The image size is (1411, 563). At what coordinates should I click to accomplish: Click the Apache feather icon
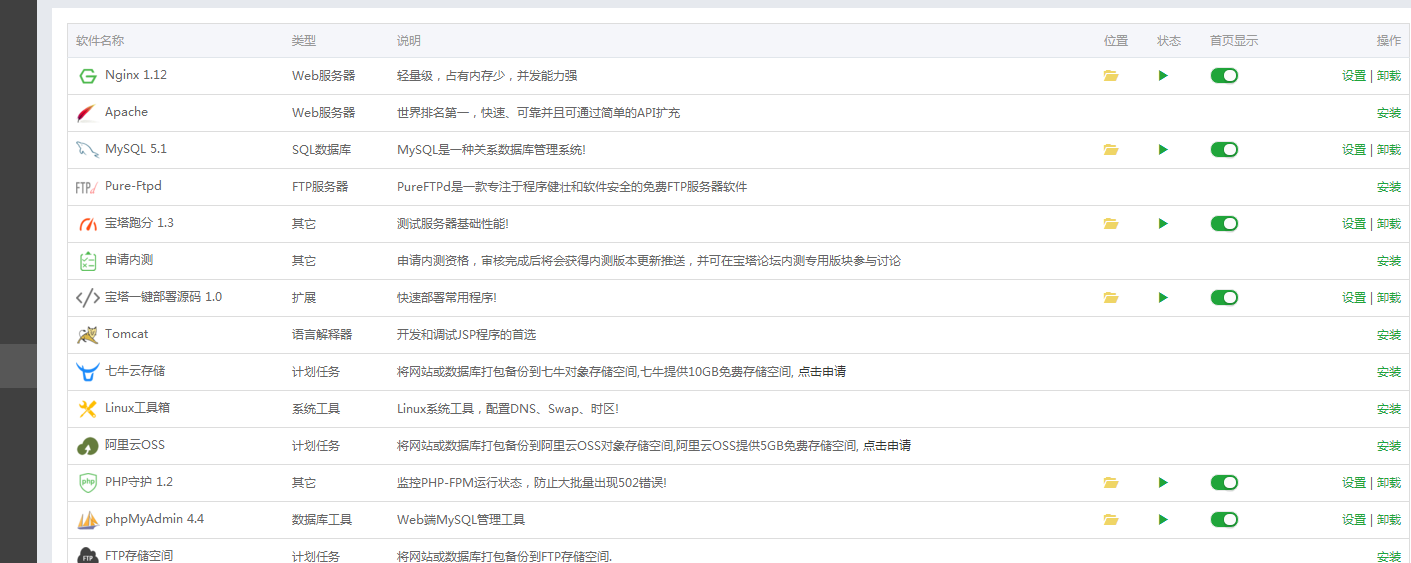[87, 113]
